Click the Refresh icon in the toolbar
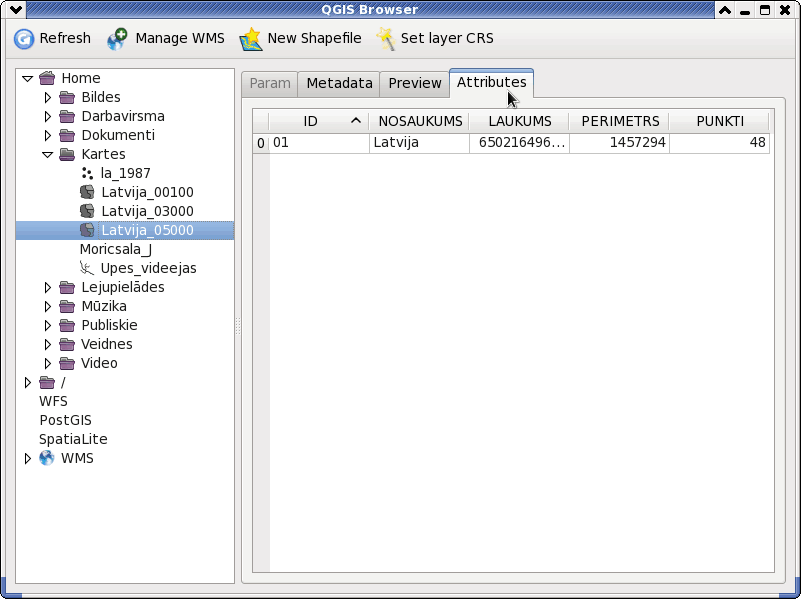The image size is (801, 599). 23,39
